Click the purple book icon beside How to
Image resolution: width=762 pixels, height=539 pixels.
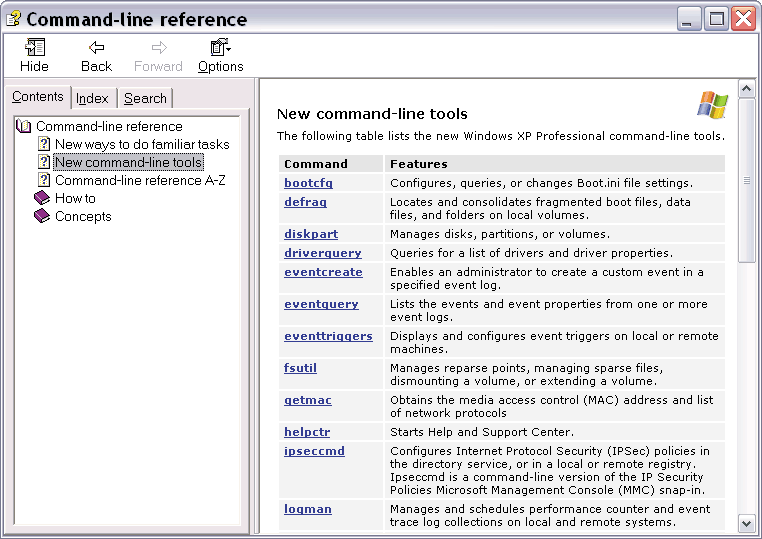[x=42, y=198]
